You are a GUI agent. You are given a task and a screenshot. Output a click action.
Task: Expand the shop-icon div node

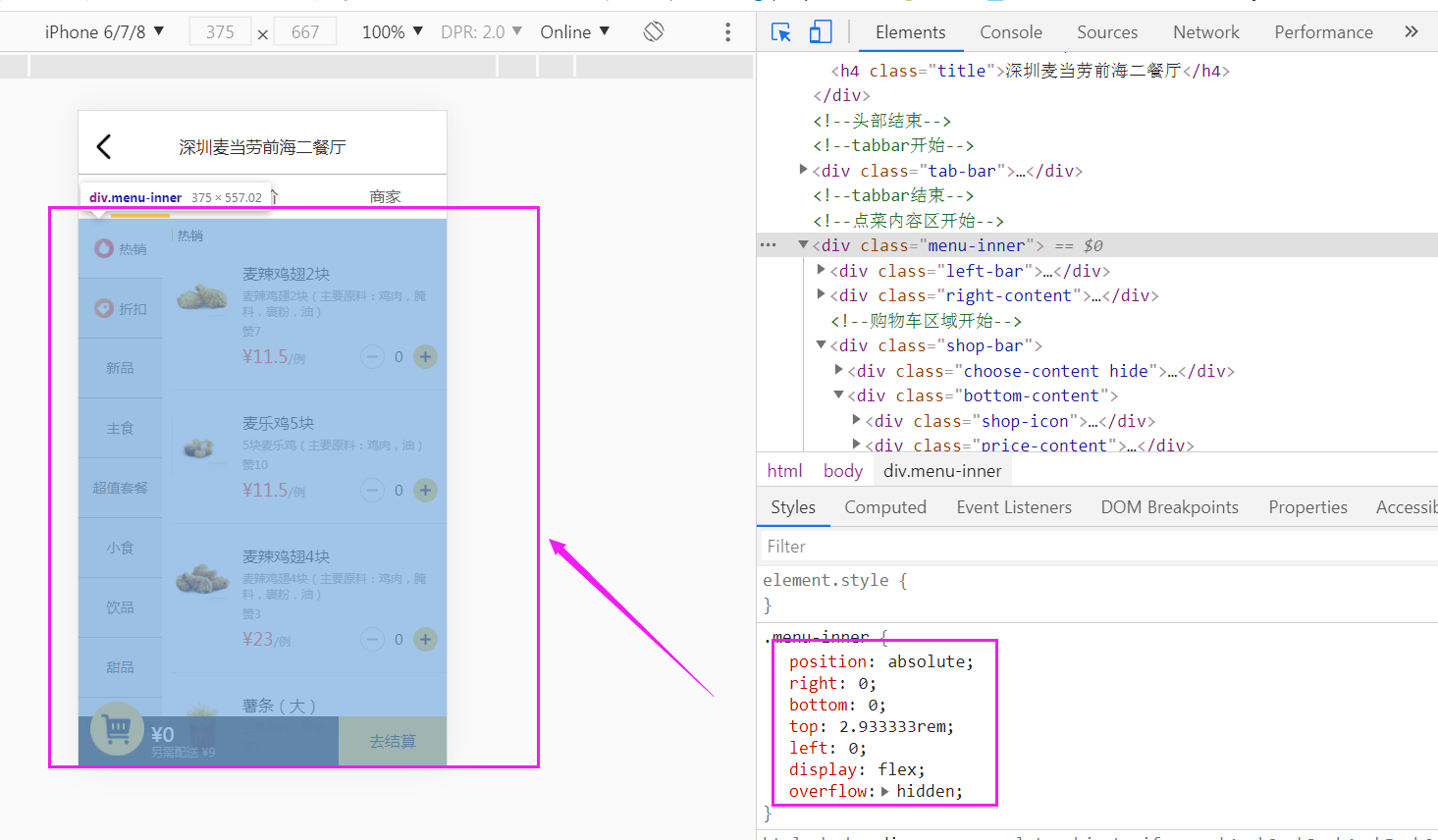pyautogui.click(x=857, y=420)
